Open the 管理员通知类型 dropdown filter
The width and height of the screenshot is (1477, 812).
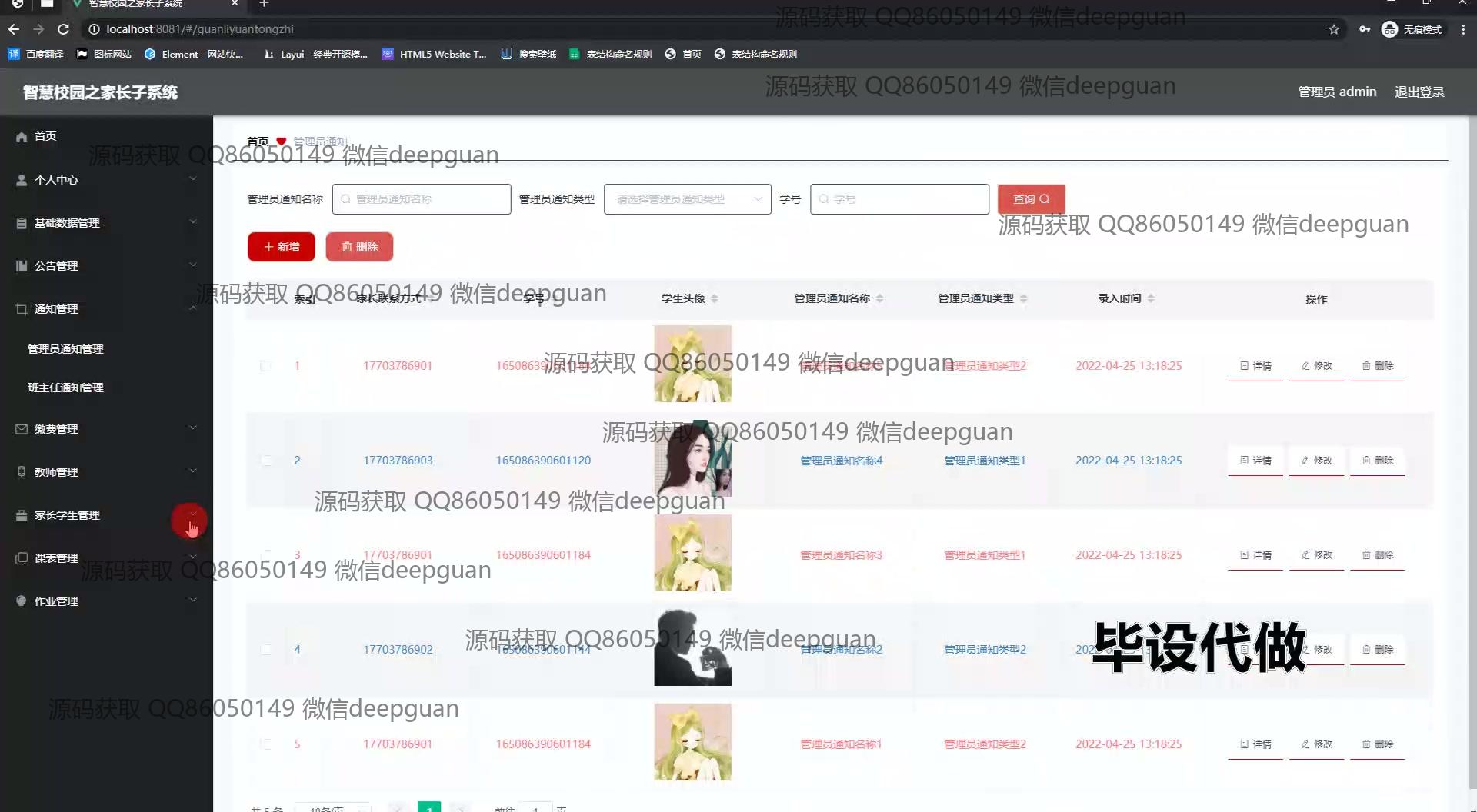click(687, 199)
